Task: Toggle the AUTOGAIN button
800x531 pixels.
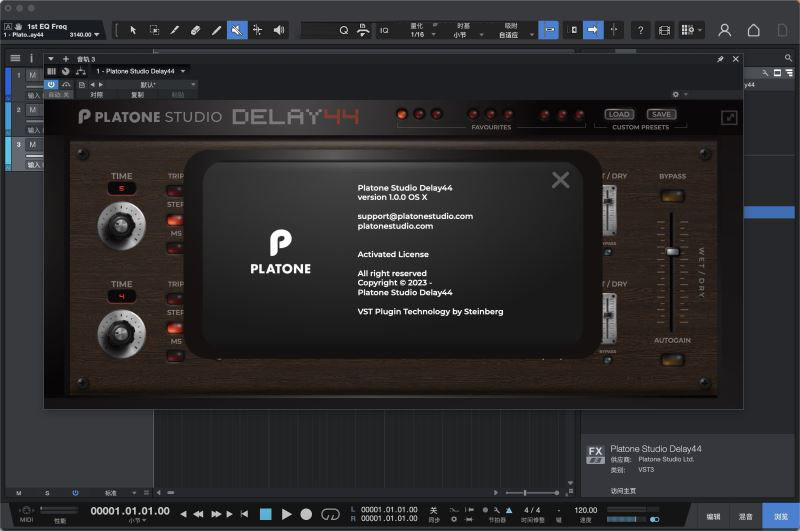Action: pos(672,359)
